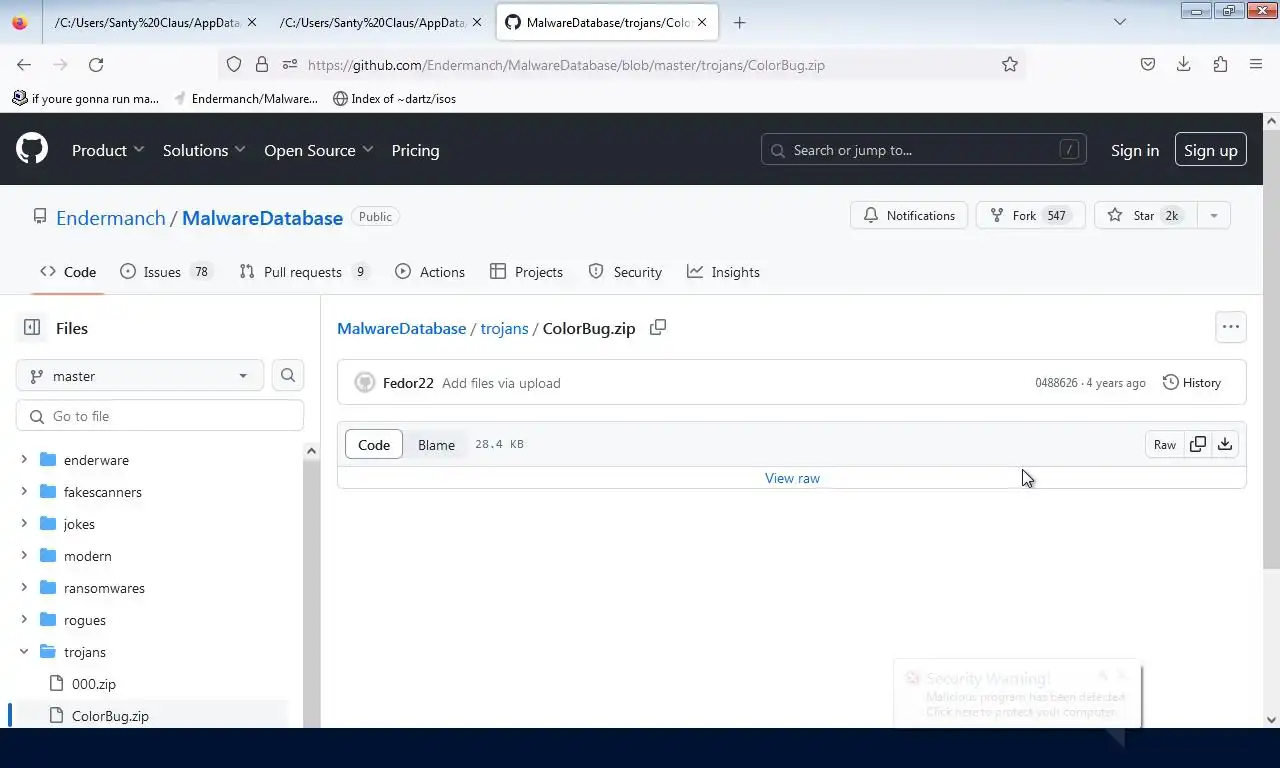Open the Firefox downloads panel

pyautogui.click(x=1184, y=64)
